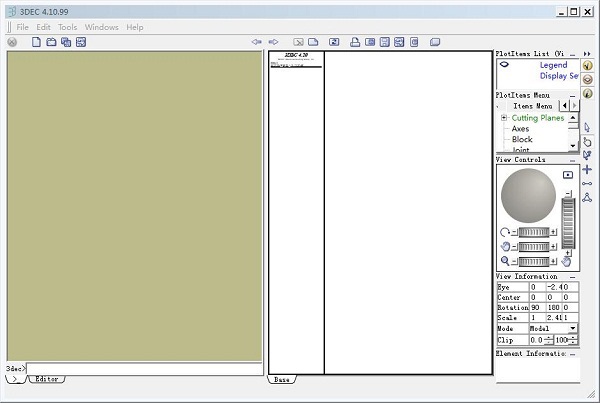Open the Mode dropdown showing Model
The image size is (600, 403).
[572, 328]
